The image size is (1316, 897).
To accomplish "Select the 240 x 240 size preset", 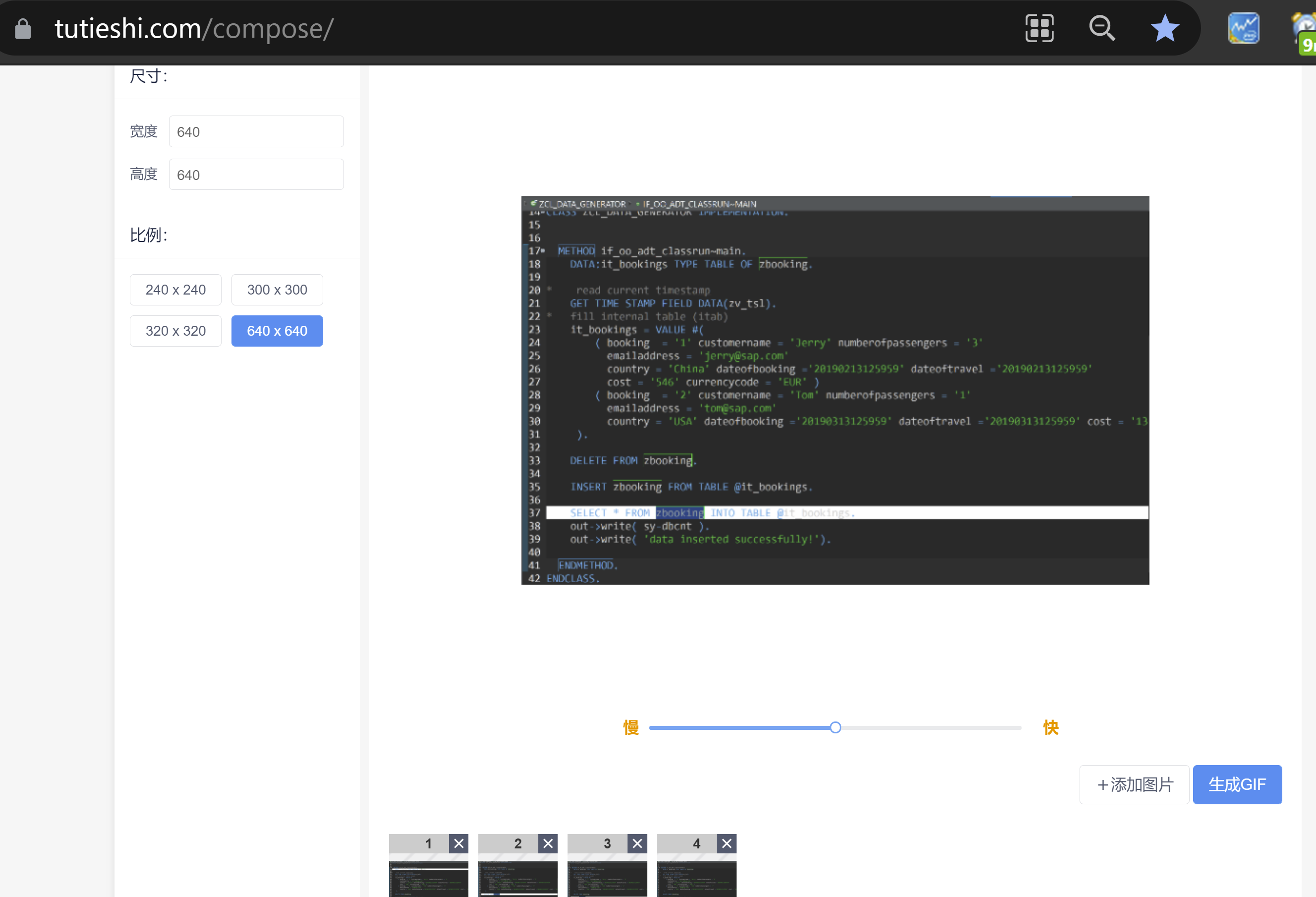I will pyautogui.click(x=175, y=290).
